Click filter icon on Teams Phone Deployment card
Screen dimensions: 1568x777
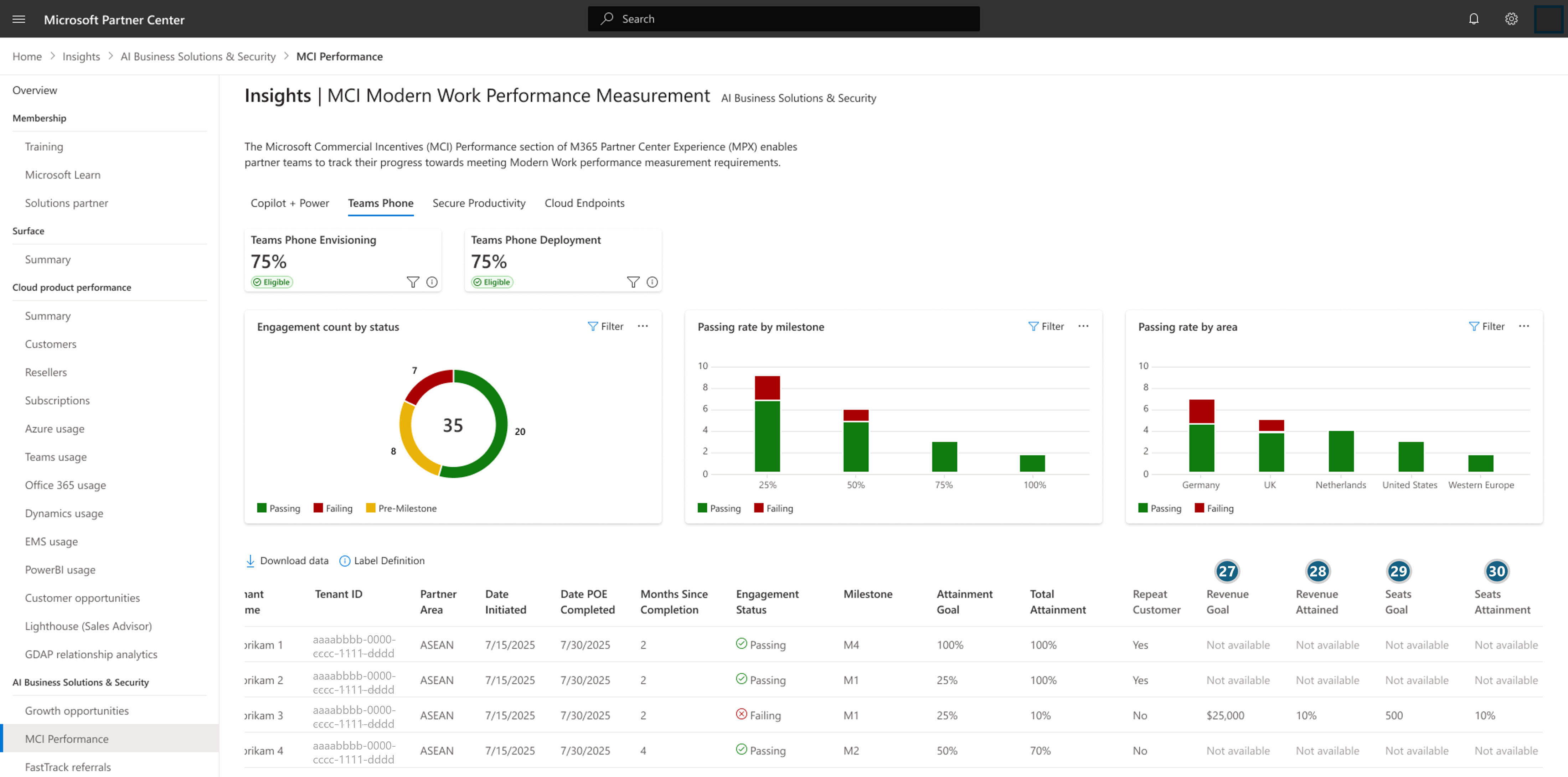pos(633,282)
